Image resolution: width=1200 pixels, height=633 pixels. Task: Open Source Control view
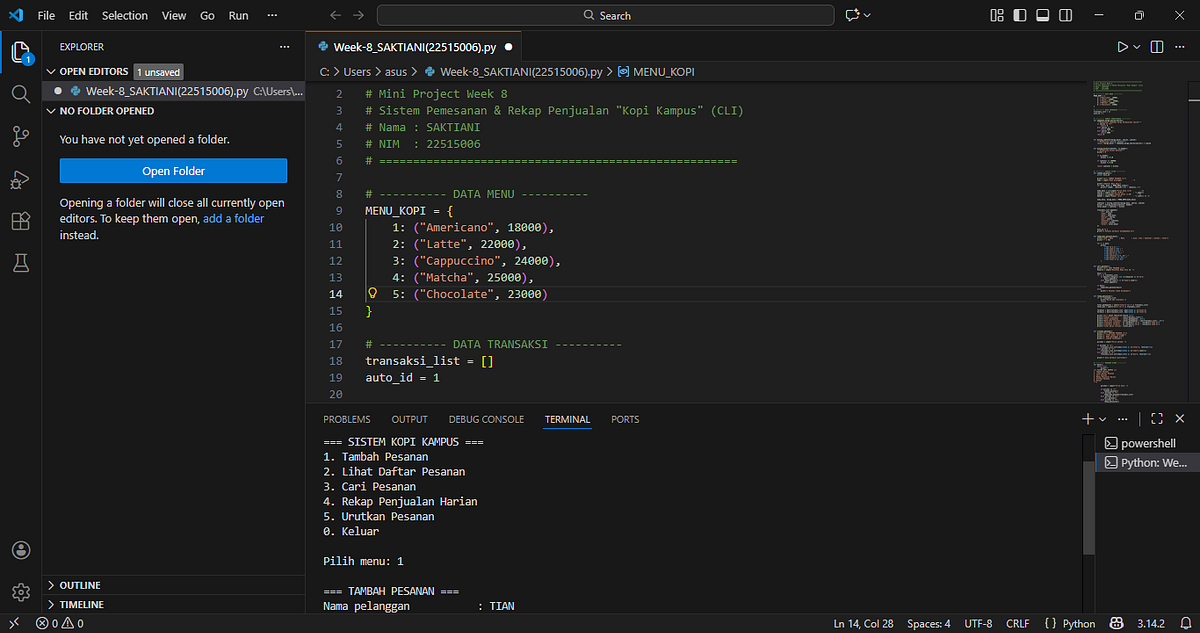point(20,137)
